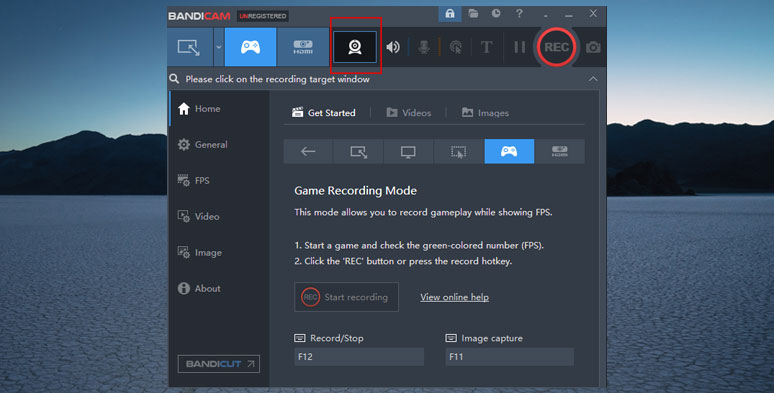The width and height of the screenshot is (774, 393).
Task: Click the lock icon in the title bar
Action: click(450, 14)
